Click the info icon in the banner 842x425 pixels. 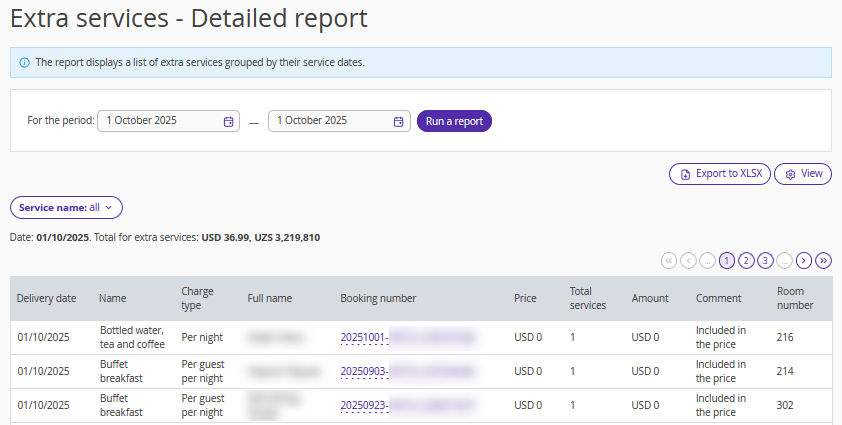[x=24, y=62]
